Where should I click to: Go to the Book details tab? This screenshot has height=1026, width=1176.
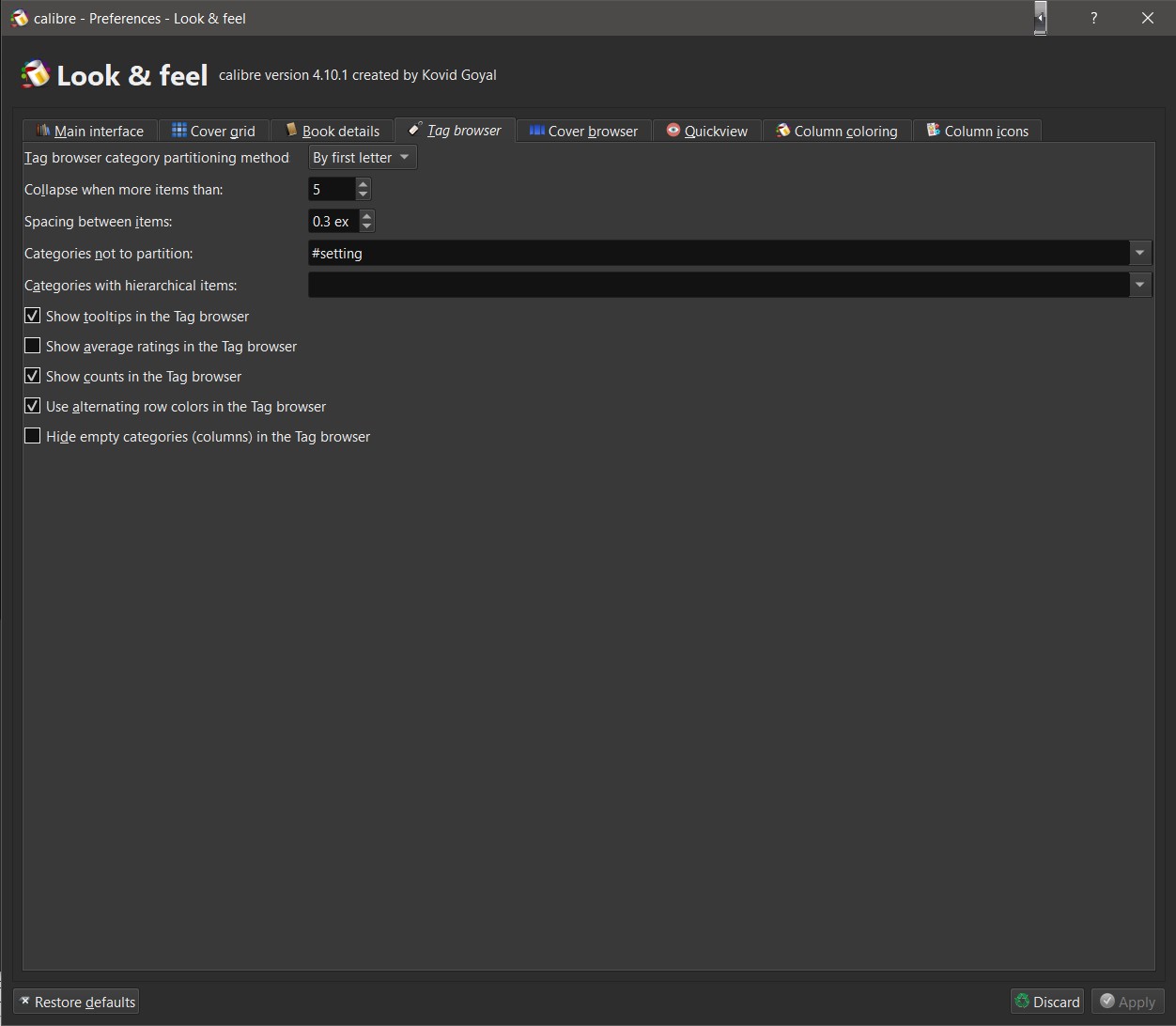click(x=332, y=131)
